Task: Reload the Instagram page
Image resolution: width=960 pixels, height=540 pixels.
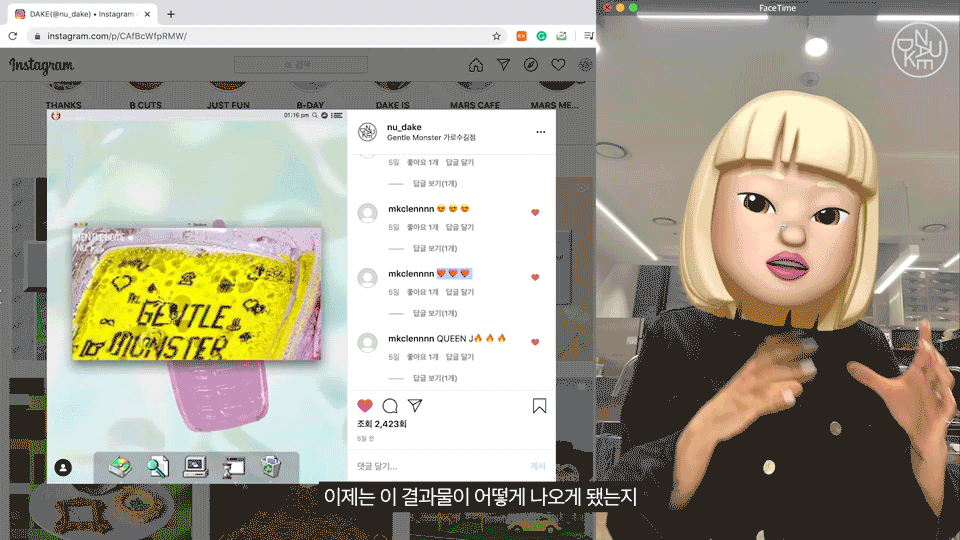Action: pyautogui.click(x=13, y=36)
